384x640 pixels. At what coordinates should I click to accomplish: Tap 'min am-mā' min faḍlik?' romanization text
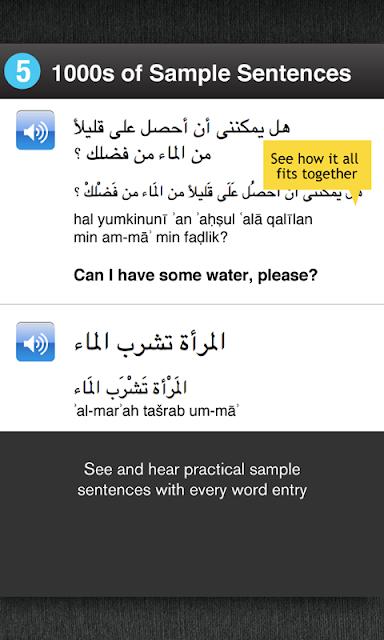151,237
